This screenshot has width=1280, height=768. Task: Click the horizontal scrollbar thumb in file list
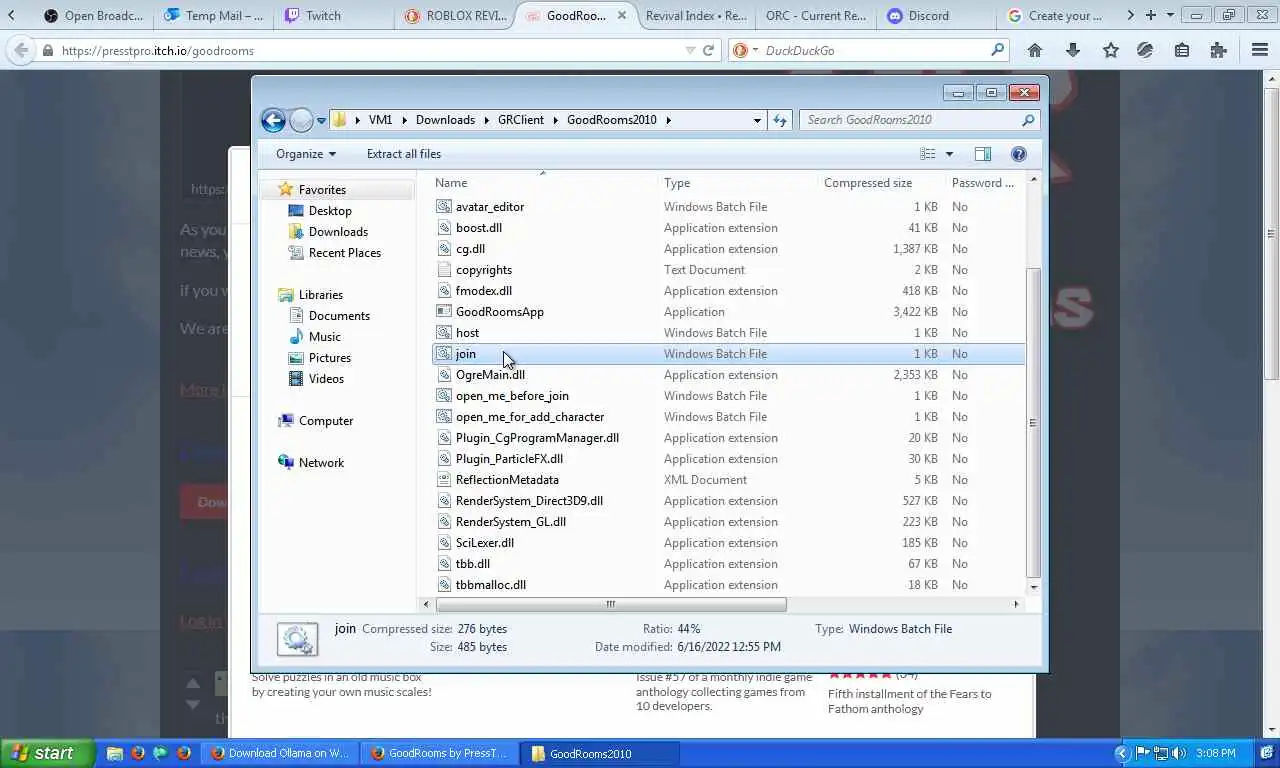(x=611, y=604)
